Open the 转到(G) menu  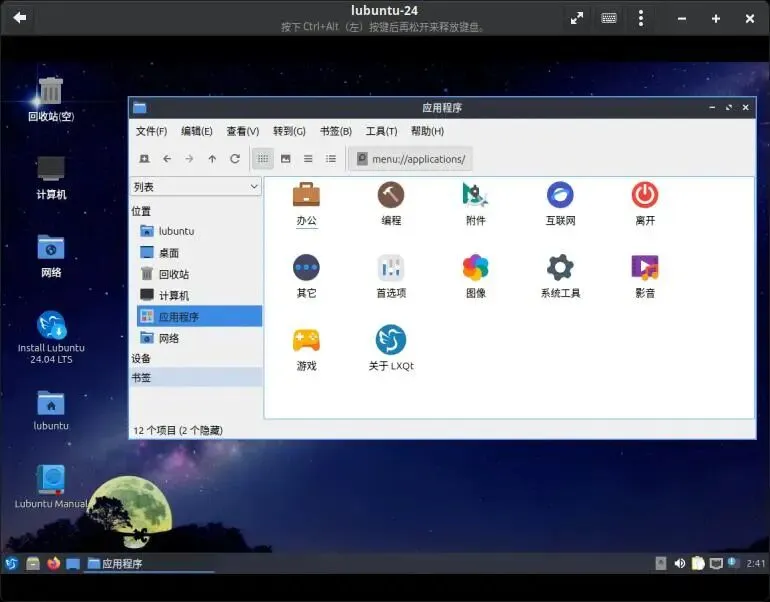(x=289, y=131)
